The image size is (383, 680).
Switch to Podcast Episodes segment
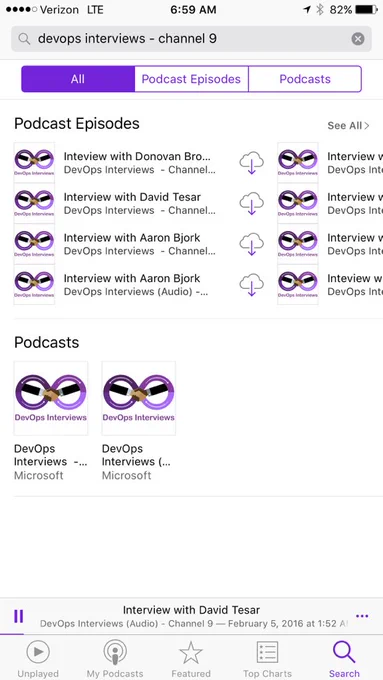click(191, 79)
